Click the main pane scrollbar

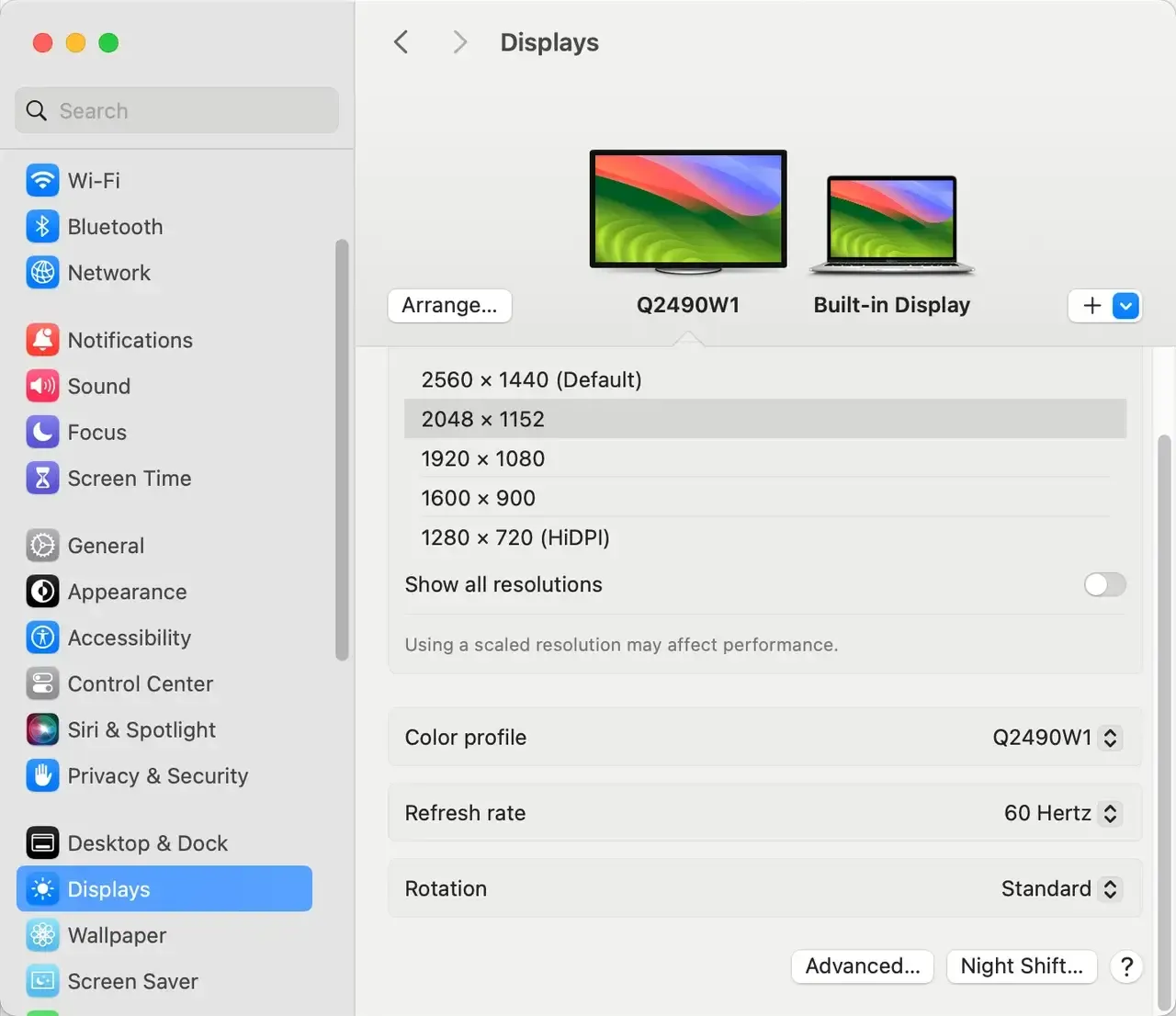click(x=1165, y=721)
